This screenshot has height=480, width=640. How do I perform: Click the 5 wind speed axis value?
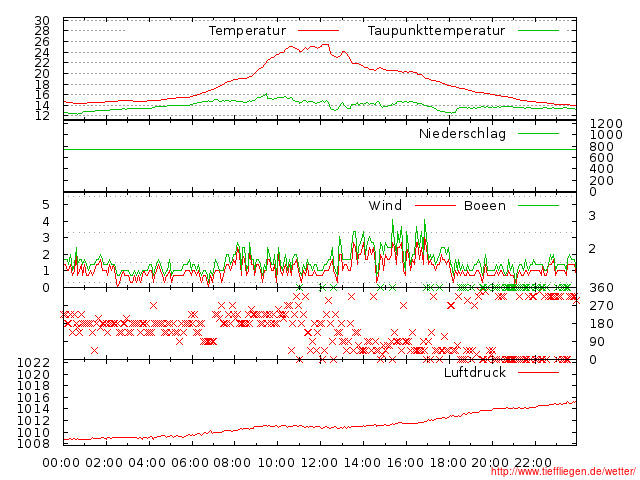point(46,204)
